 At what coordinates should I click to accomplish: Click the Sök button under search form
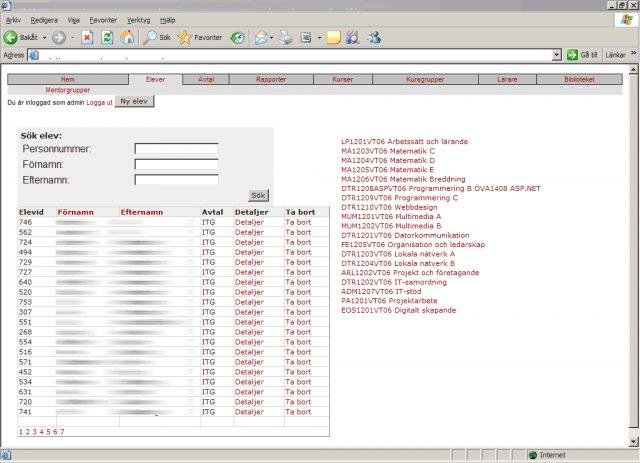258,196
